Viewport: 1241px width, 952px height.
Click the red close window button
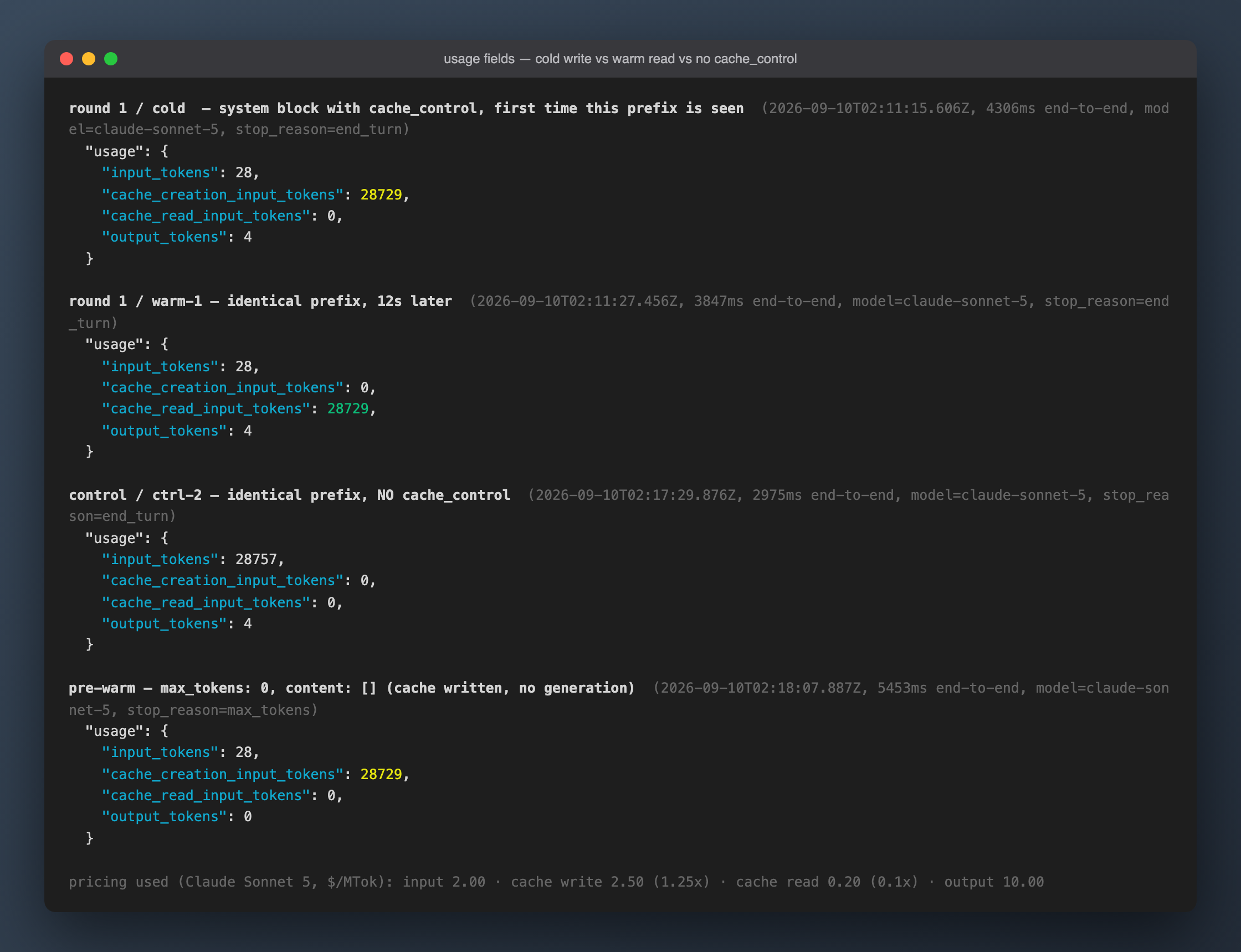[x=66, y=59]
